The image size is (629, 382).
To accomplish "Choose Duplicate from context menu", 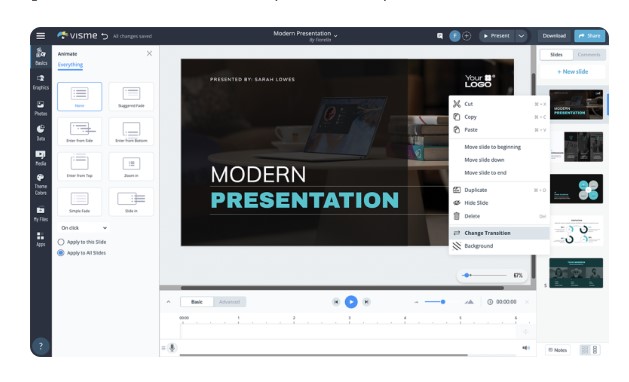I will pos(499,190).
